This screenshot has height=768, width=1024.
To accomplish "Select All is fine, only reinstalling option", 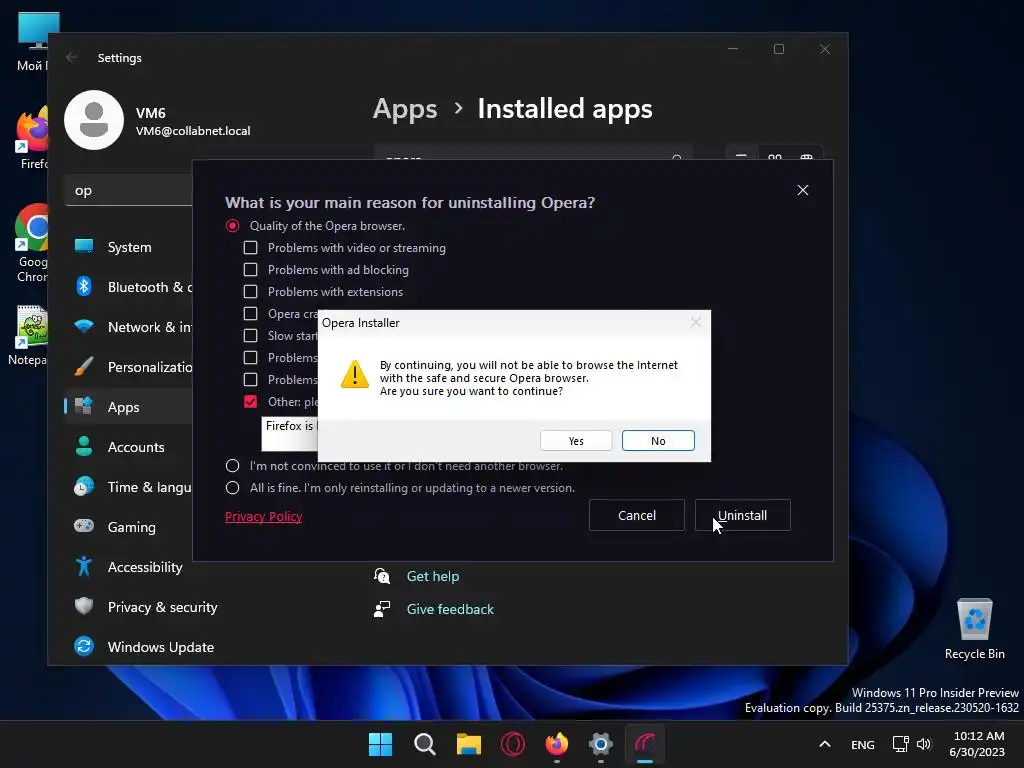I will [232, 488].
